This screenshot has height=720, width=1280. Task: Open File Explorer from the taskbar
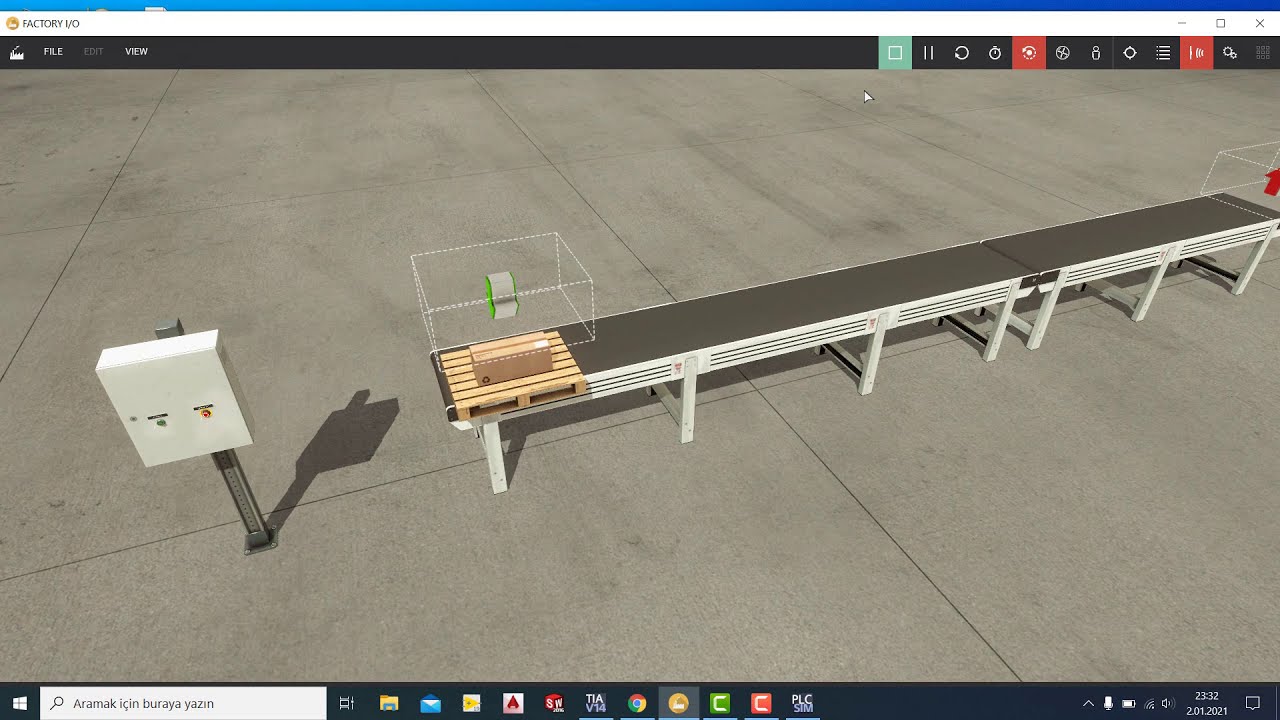389,703
